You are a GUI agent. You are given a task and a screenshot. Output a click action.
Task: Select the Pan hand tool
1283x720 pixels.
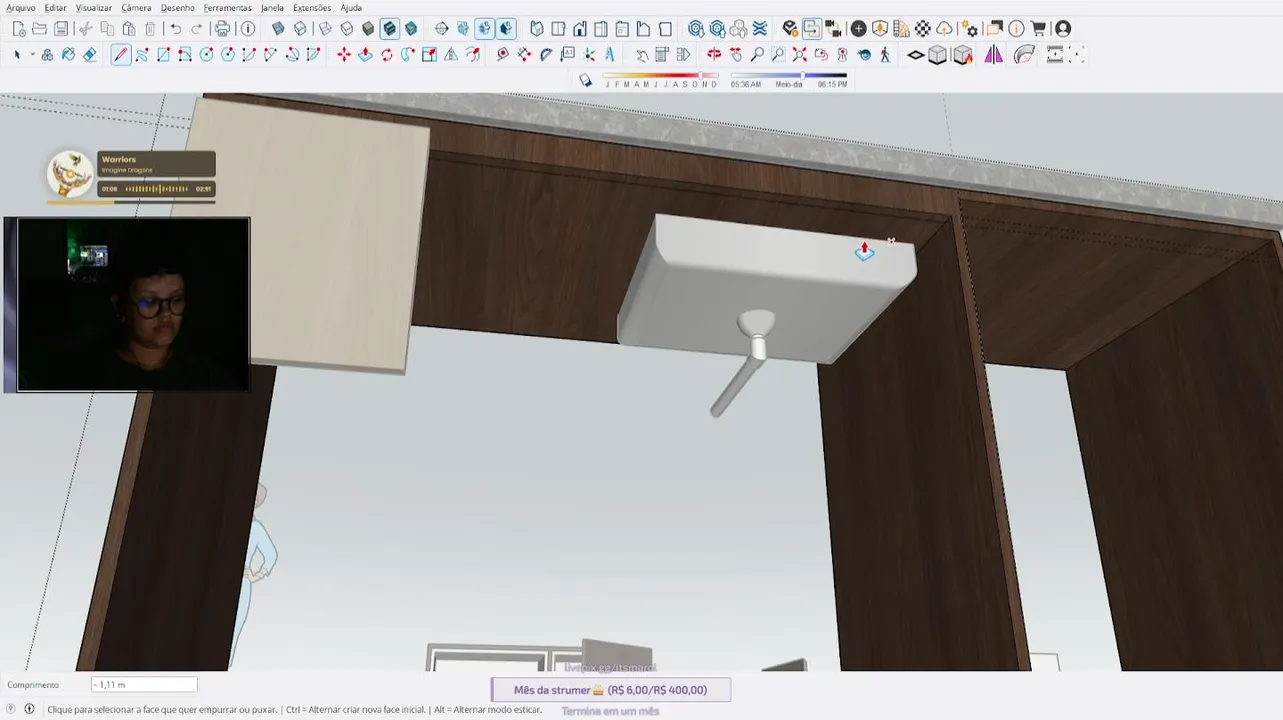click(x=735, y=55)
